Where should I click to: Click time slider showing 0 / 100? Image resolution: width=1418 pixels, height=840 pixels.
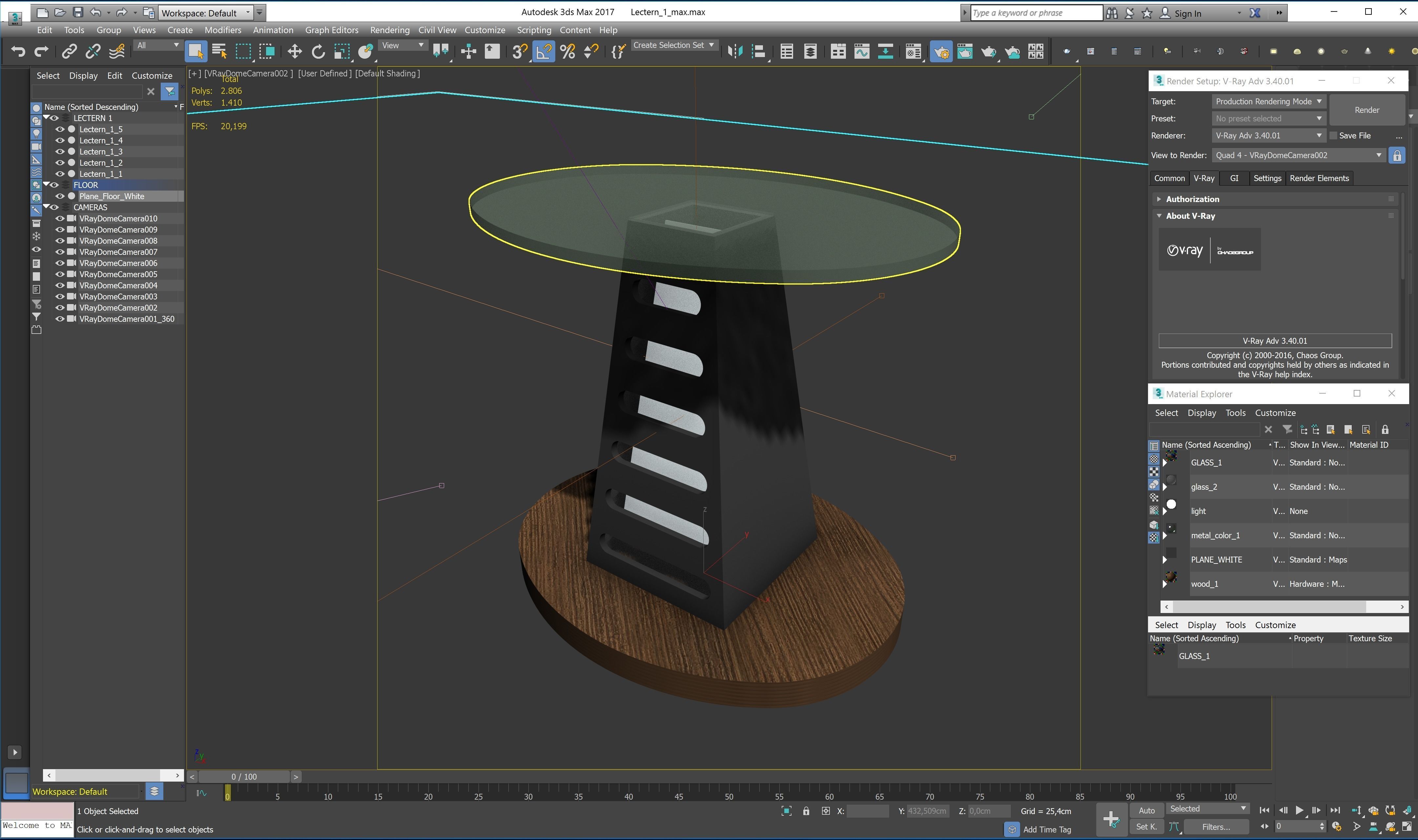(244, 777)
